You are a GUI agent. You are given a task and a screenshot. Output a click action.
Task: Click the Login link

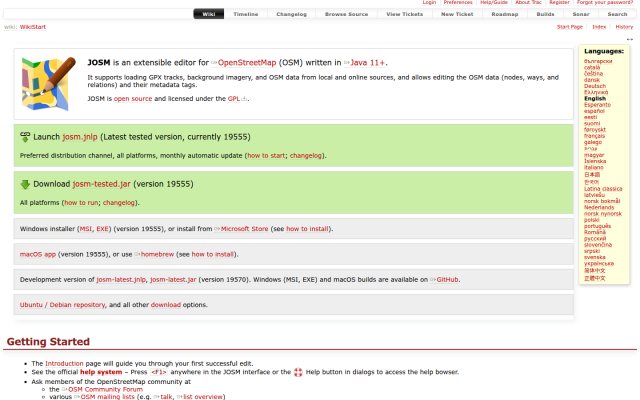click(429, 2)
